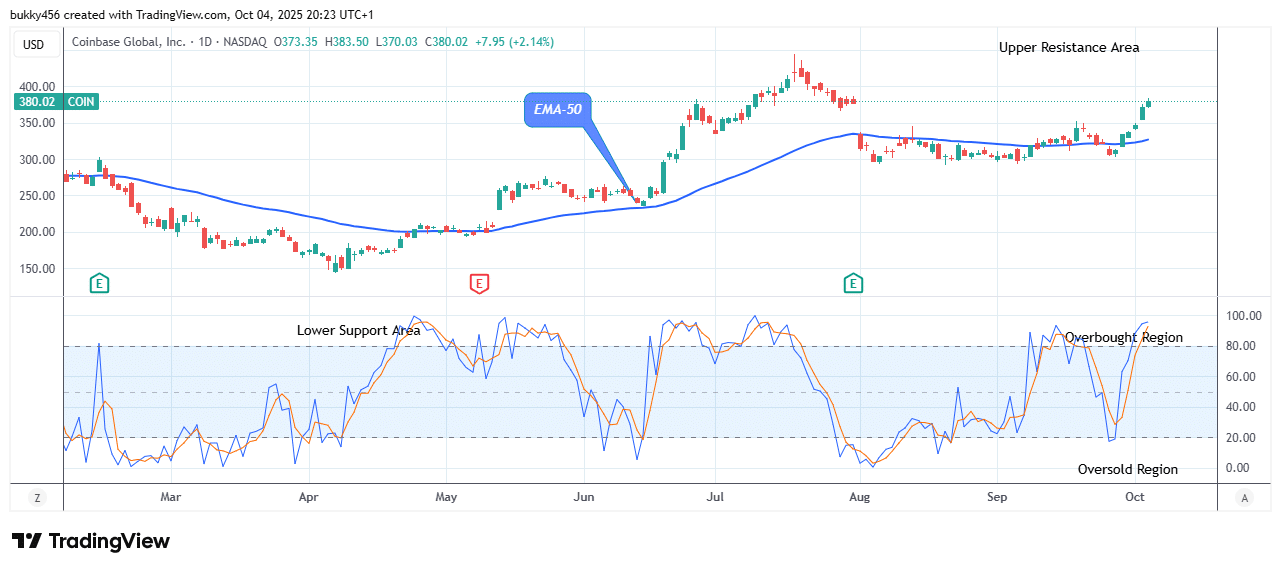Image resolution: width=1281 pixels, height=571 pixels.
Task: Click the Overbought Region text label
Action: point(1123,337)
